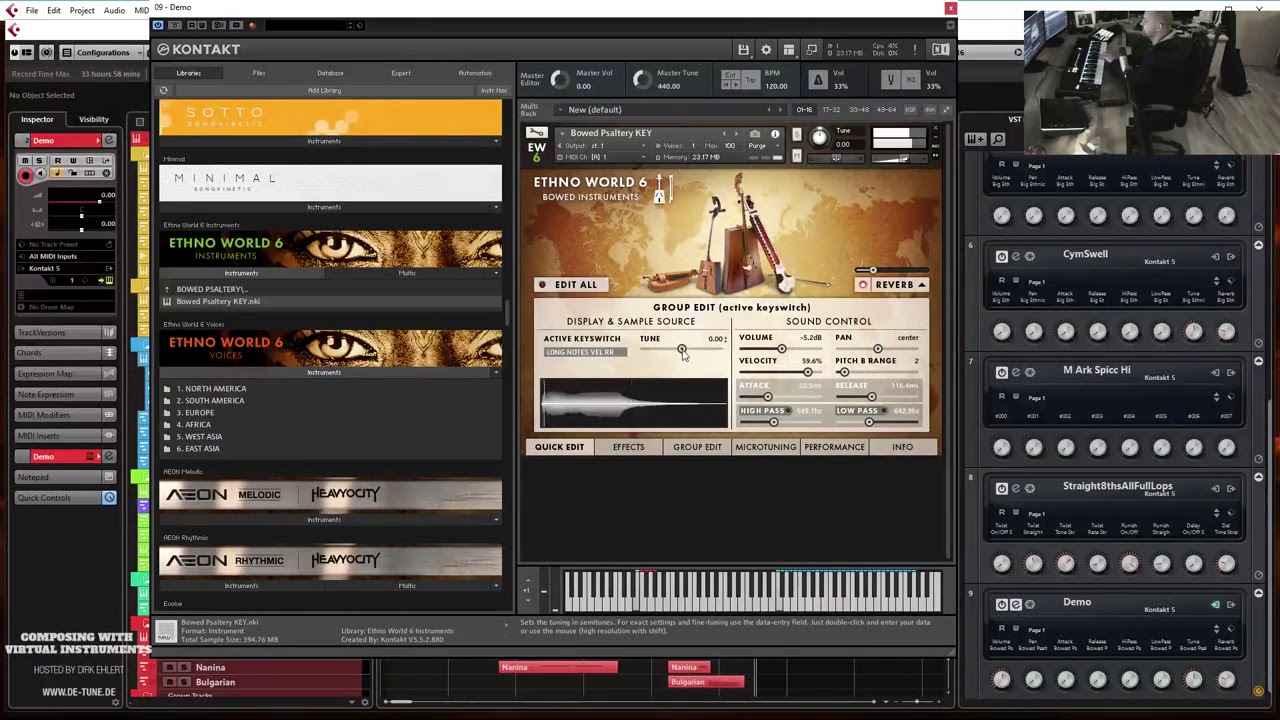The width and height of the screenshot is (1280, 720).
Task: Click the TrackVersions section icon in the Inspector
Action: (x=109, y=332)
